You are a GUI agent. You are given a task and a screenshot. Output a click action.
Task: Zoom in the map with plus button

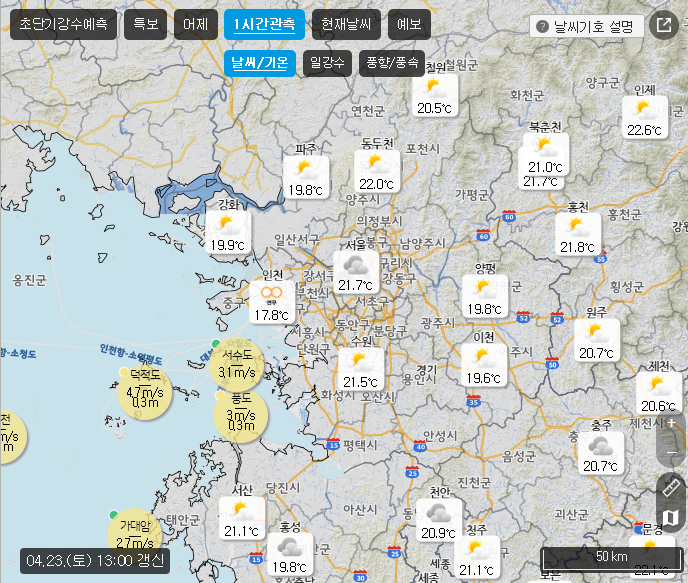(x=671, y=423)
